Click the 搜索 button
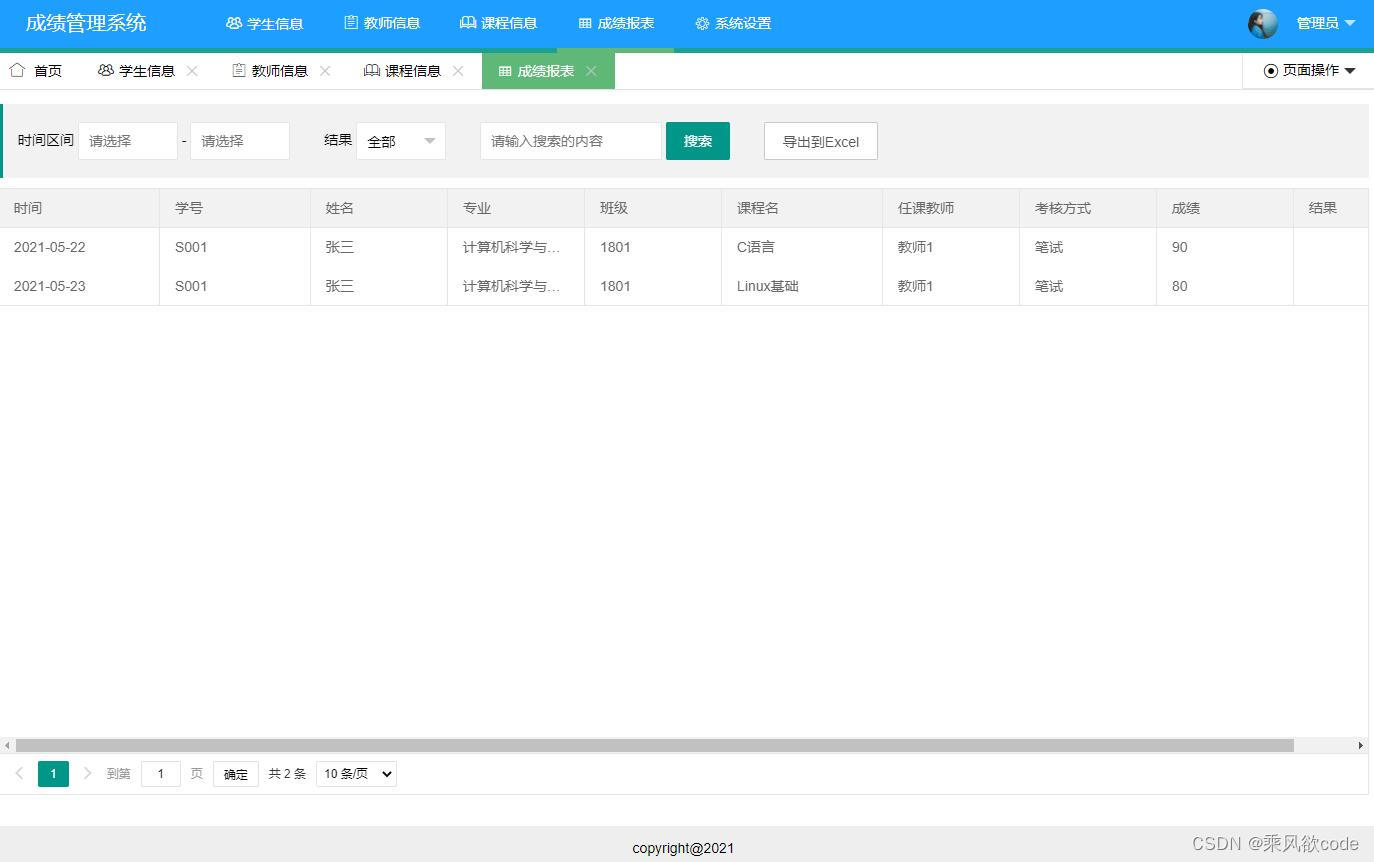 [x=697, y=141]
